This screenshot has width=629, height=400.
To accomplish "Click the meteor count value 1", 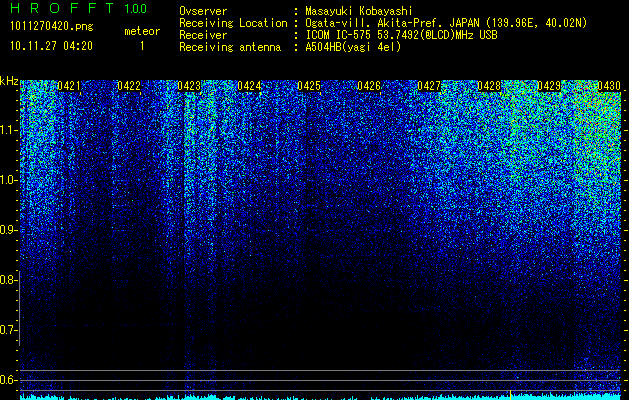I will 142,46.
